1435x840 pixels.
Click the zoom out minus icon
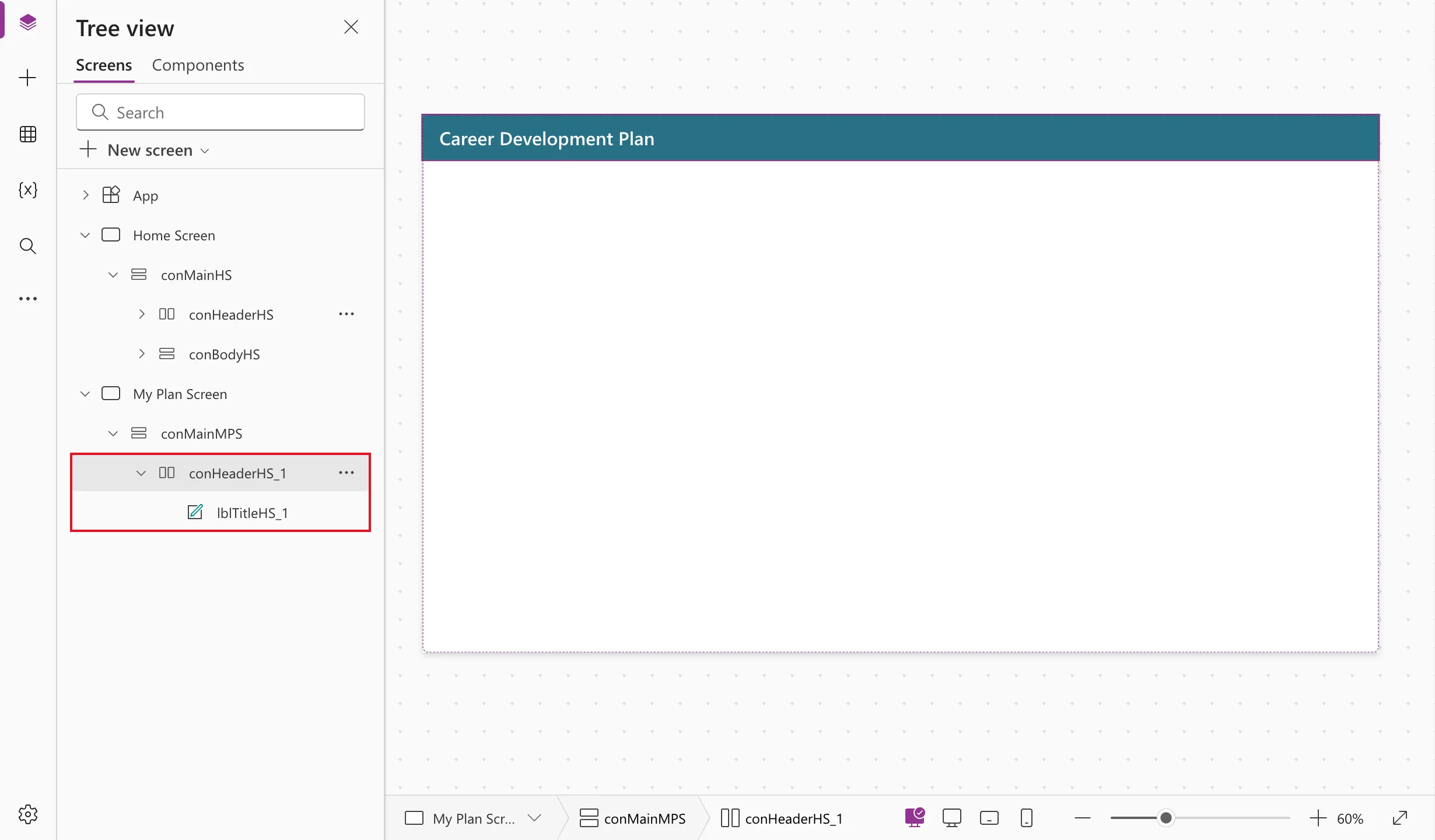(x=1083, y=818)
